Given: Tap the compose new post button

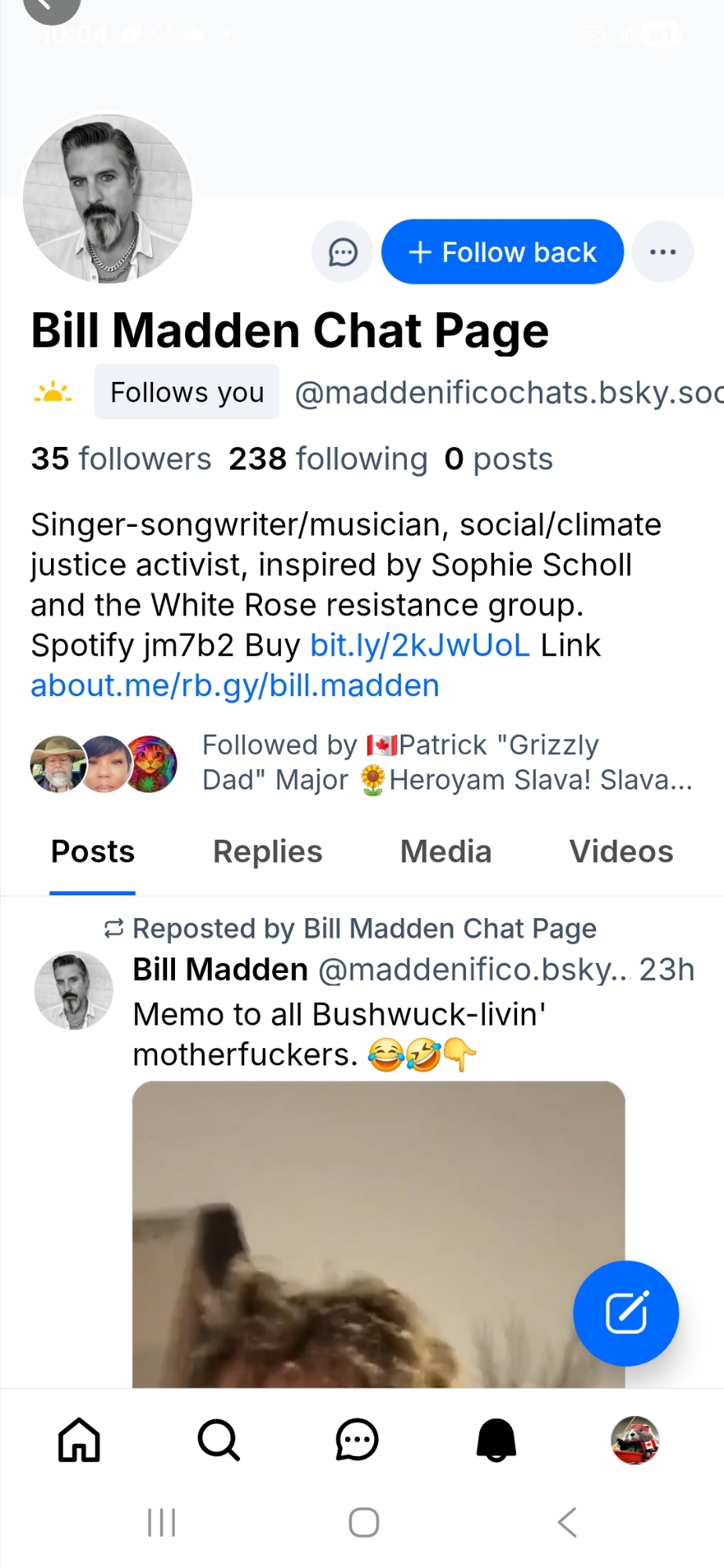Looking at the screenshot, I should point(626,1313).
